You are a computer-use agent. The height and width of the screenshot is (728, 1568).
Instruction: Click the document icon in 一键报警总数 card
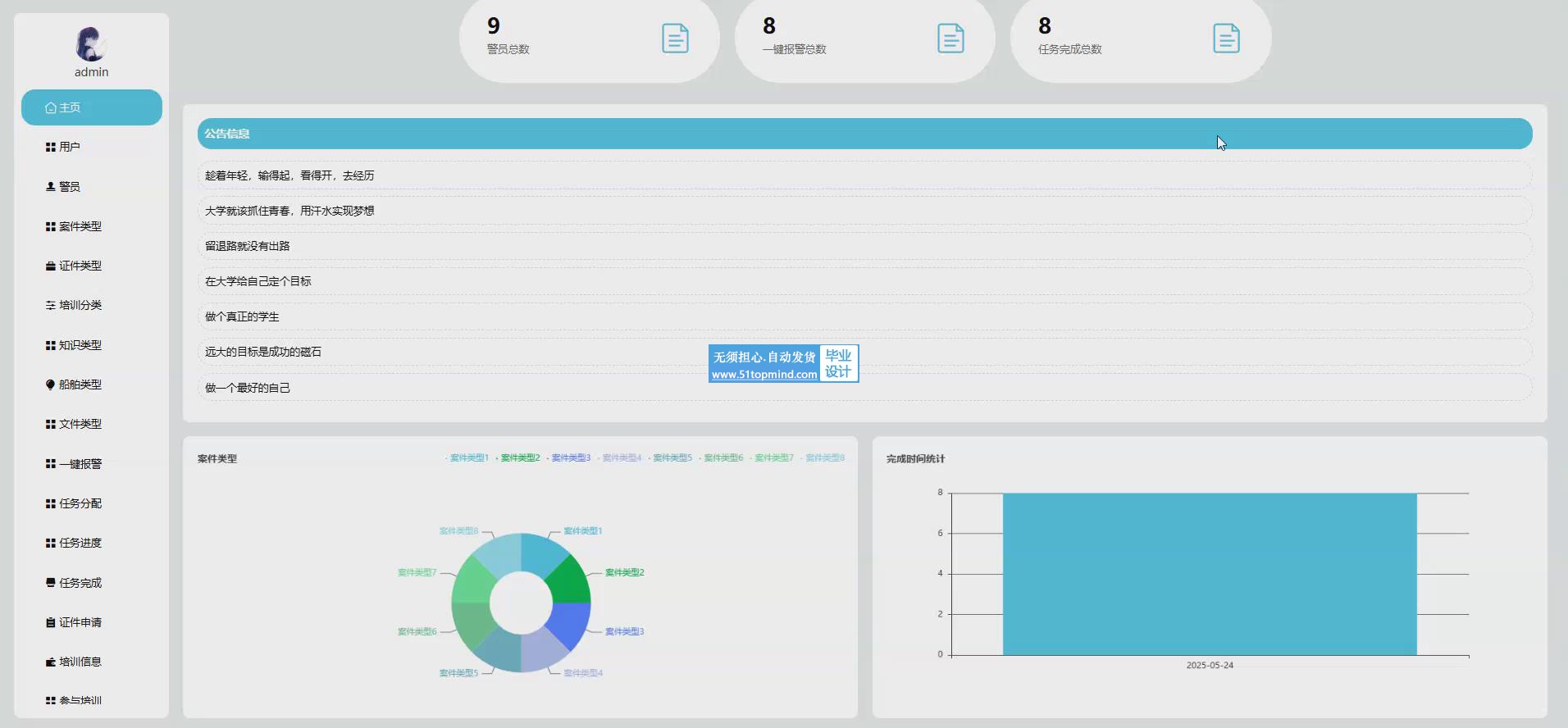tap(950, 39)
